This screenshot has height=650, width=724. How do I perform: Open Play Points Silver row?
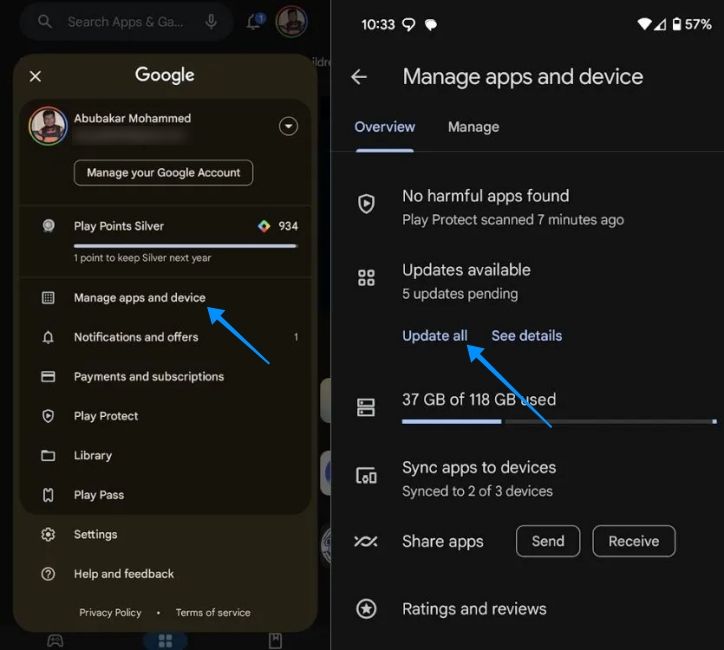pos(166,241)
